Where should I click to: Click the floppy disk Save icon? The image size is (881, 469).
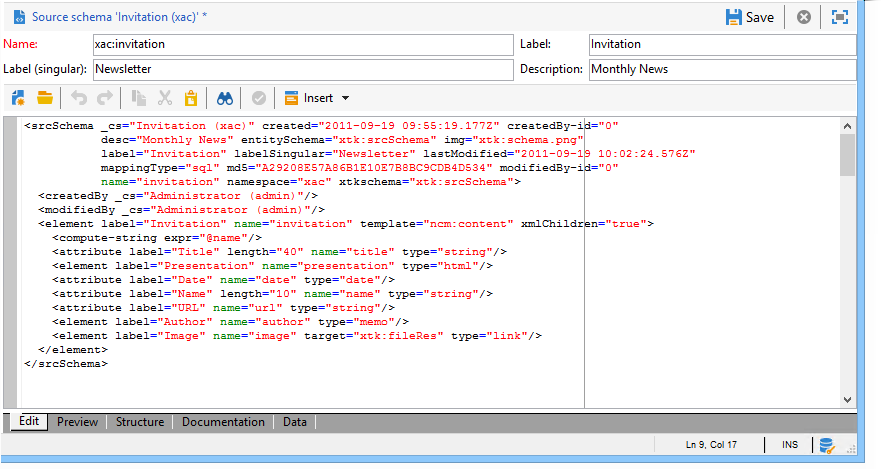733,17
